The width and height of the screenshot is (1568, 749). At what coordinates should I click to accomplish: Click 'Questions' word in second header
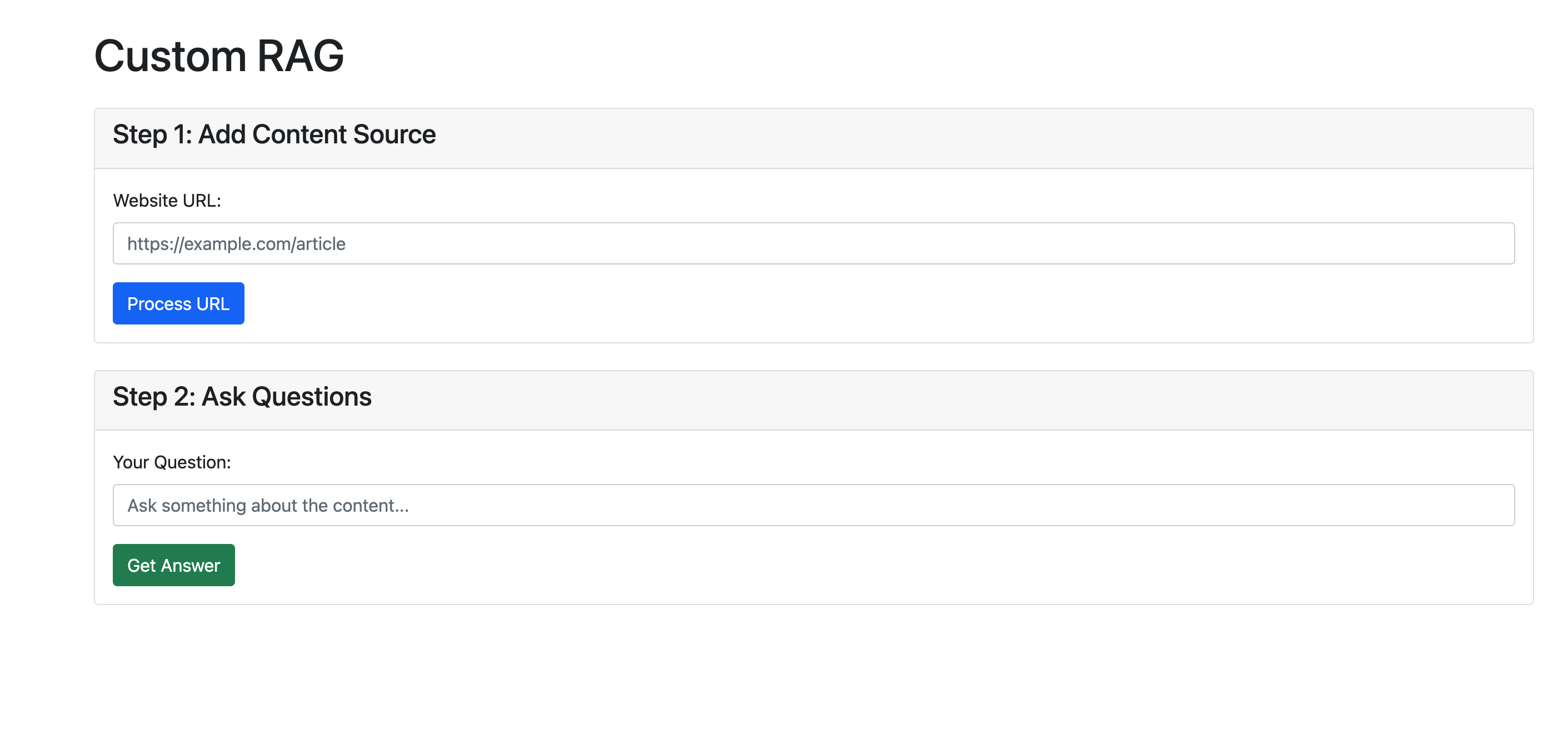coord(311,396)
